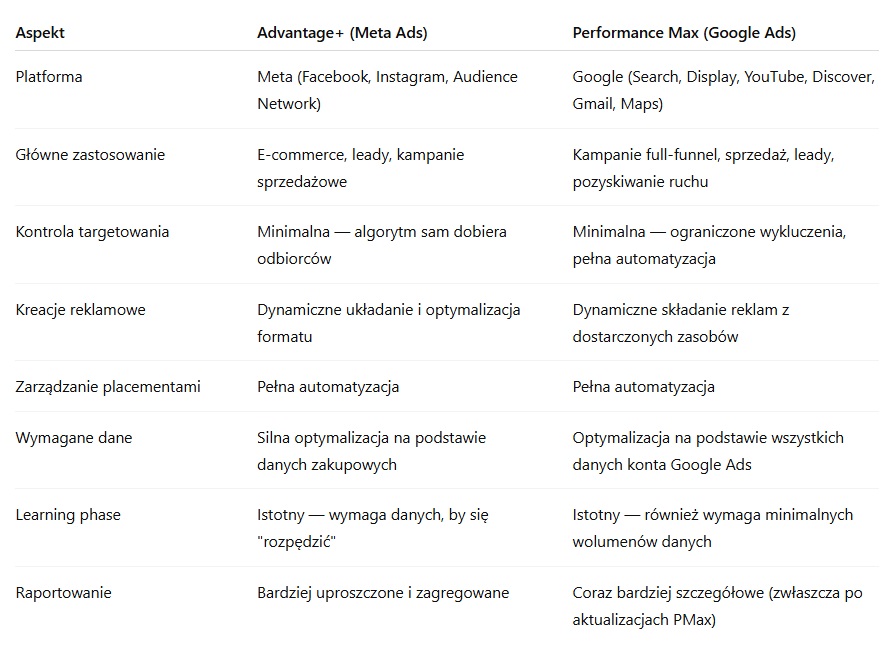Click "Pełna automatyzacja" in the Performance Max column

coord(643,387)
